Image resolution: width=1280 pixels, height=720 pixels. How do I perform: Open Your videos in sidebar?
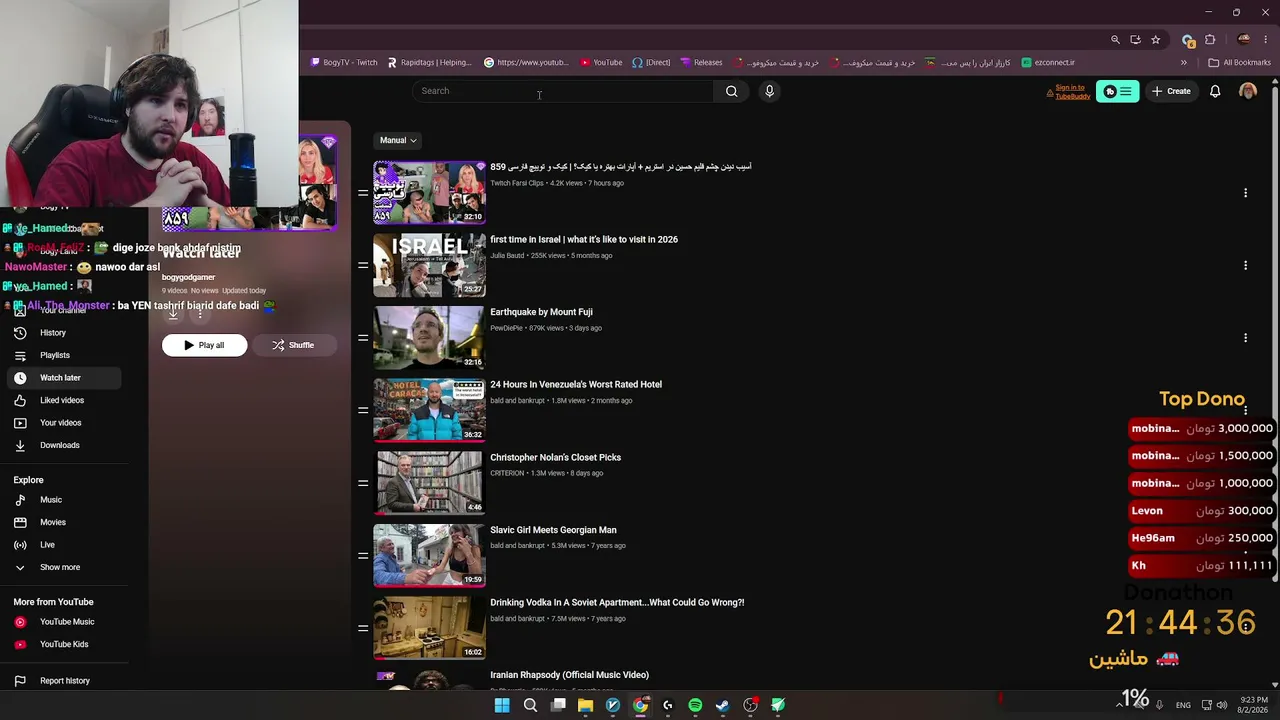tap(60, 423)
